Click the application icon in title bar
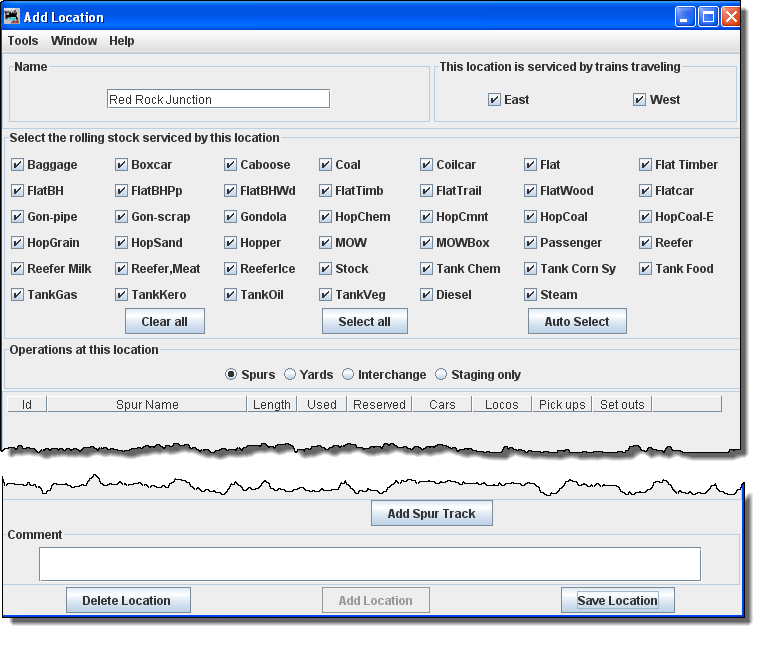 13,16
